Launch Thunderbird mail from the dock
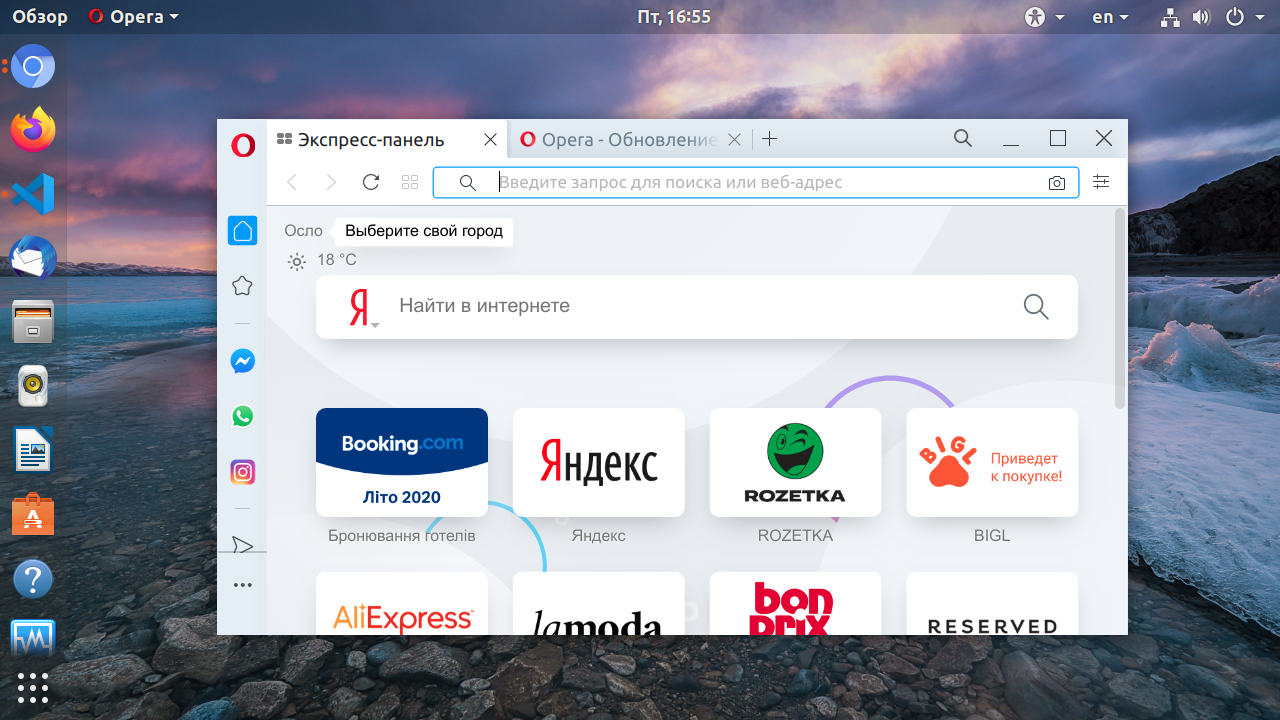The height and width of the screenshot is (720, 1280). pos(33,258)
